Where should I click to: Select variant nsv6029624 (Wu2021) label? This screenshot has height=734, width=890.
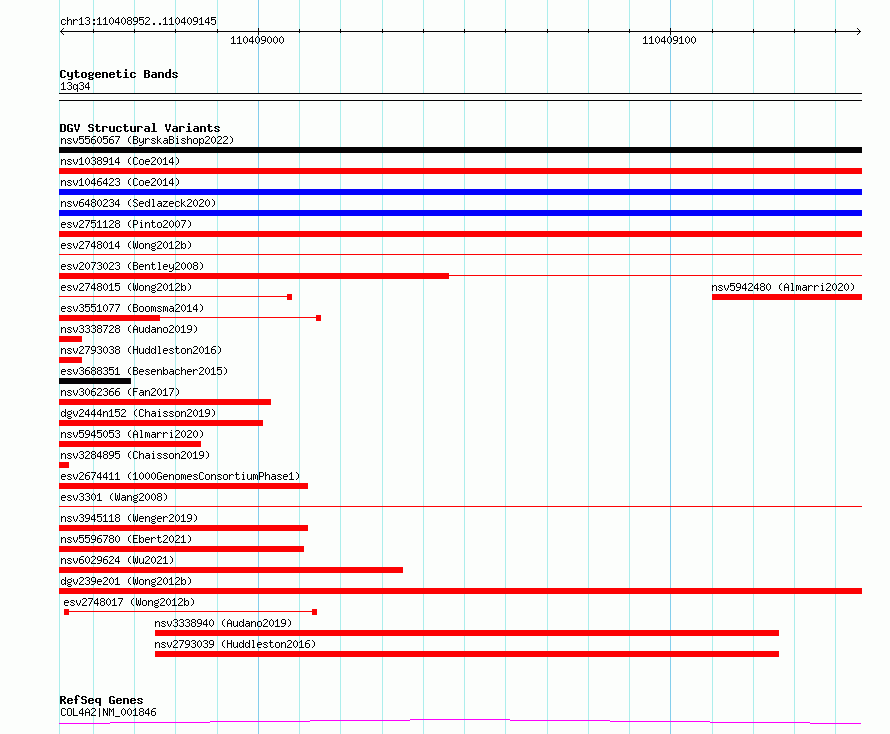point(117,560)
